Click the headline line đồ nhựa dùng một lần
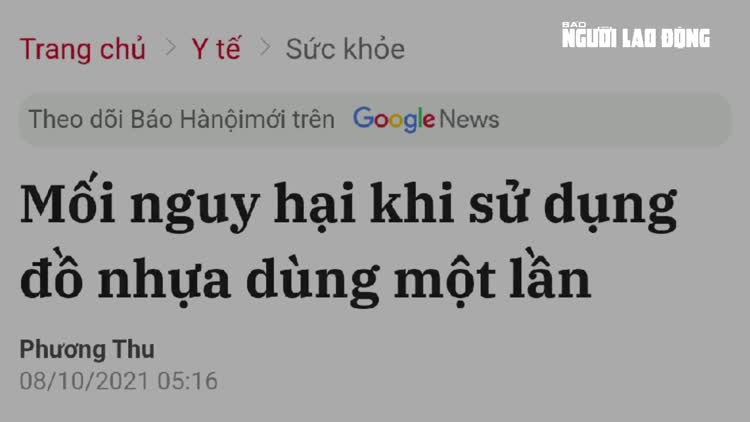750x422 pixels. [306, 278]
